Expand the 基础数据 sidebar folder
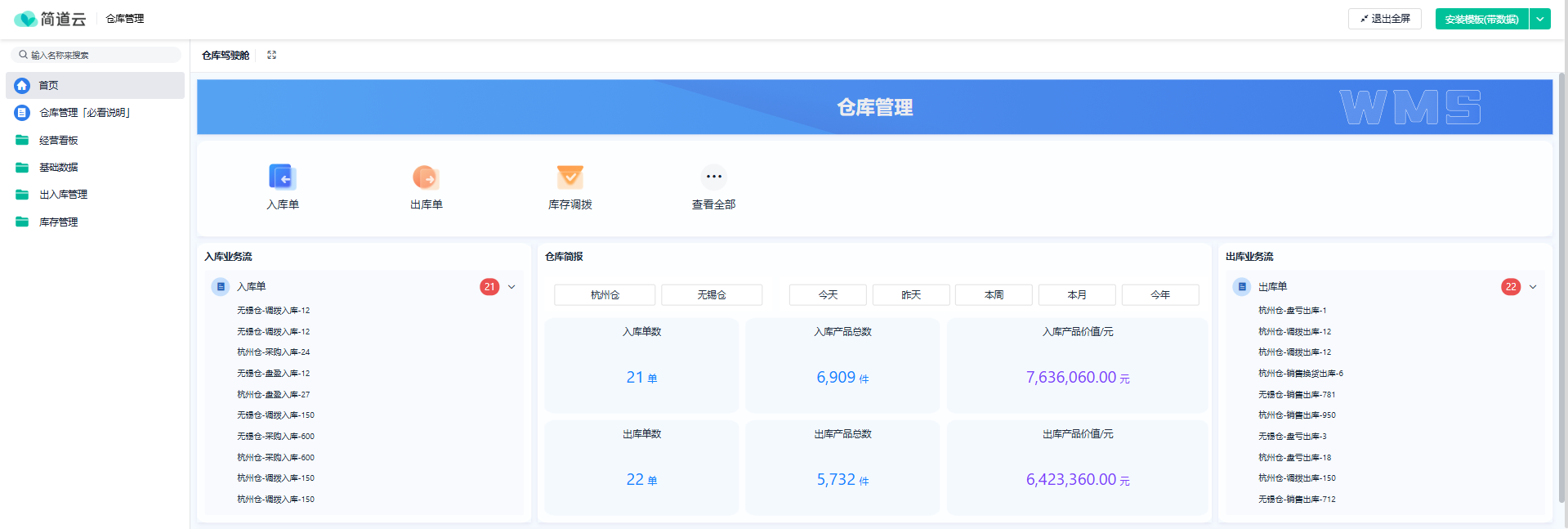Viewport: 1568px width, 529px height. [95, 168]
